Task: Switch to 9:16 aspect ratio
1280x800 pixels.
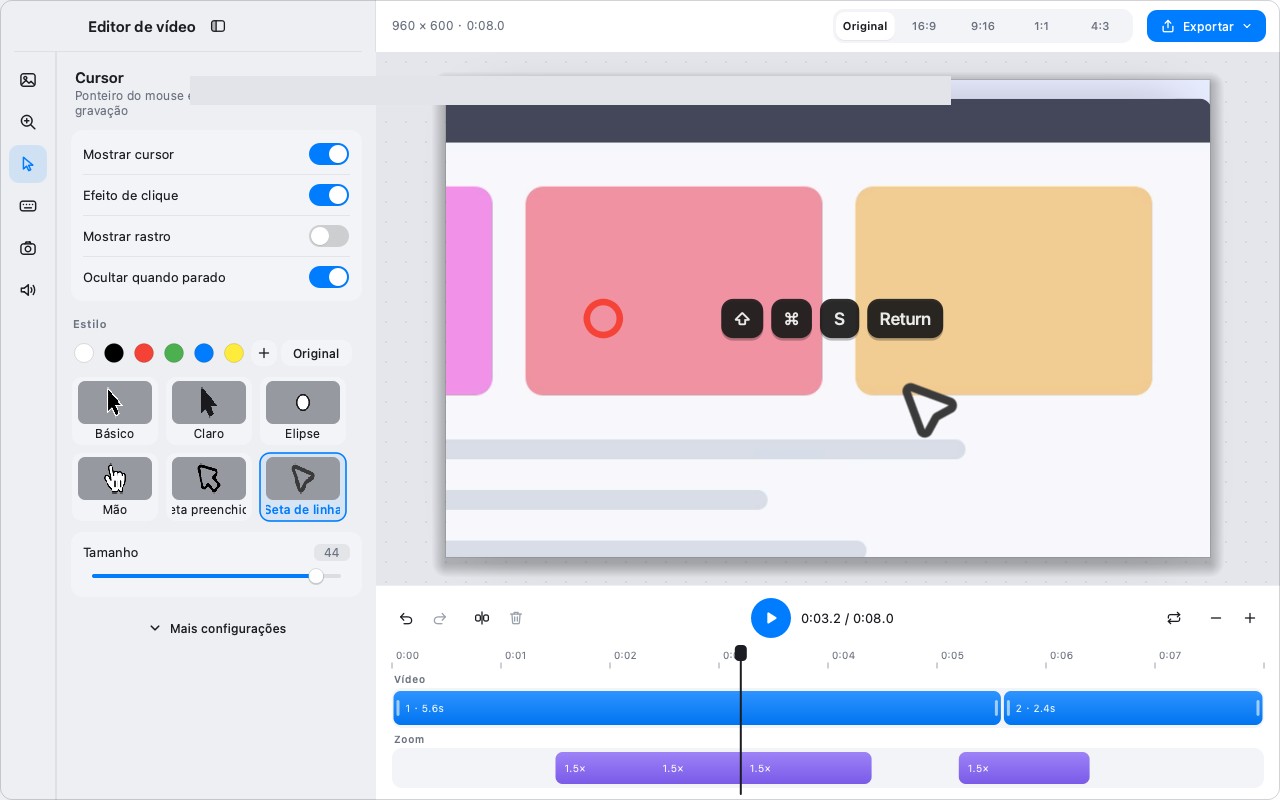Action: click(983, 26)
